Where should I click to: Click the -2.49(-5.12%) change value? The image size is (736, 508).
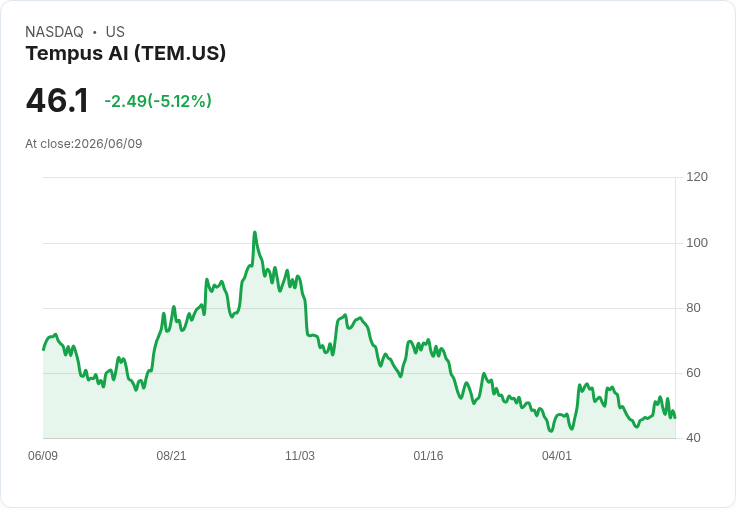[x=158, y=101]
